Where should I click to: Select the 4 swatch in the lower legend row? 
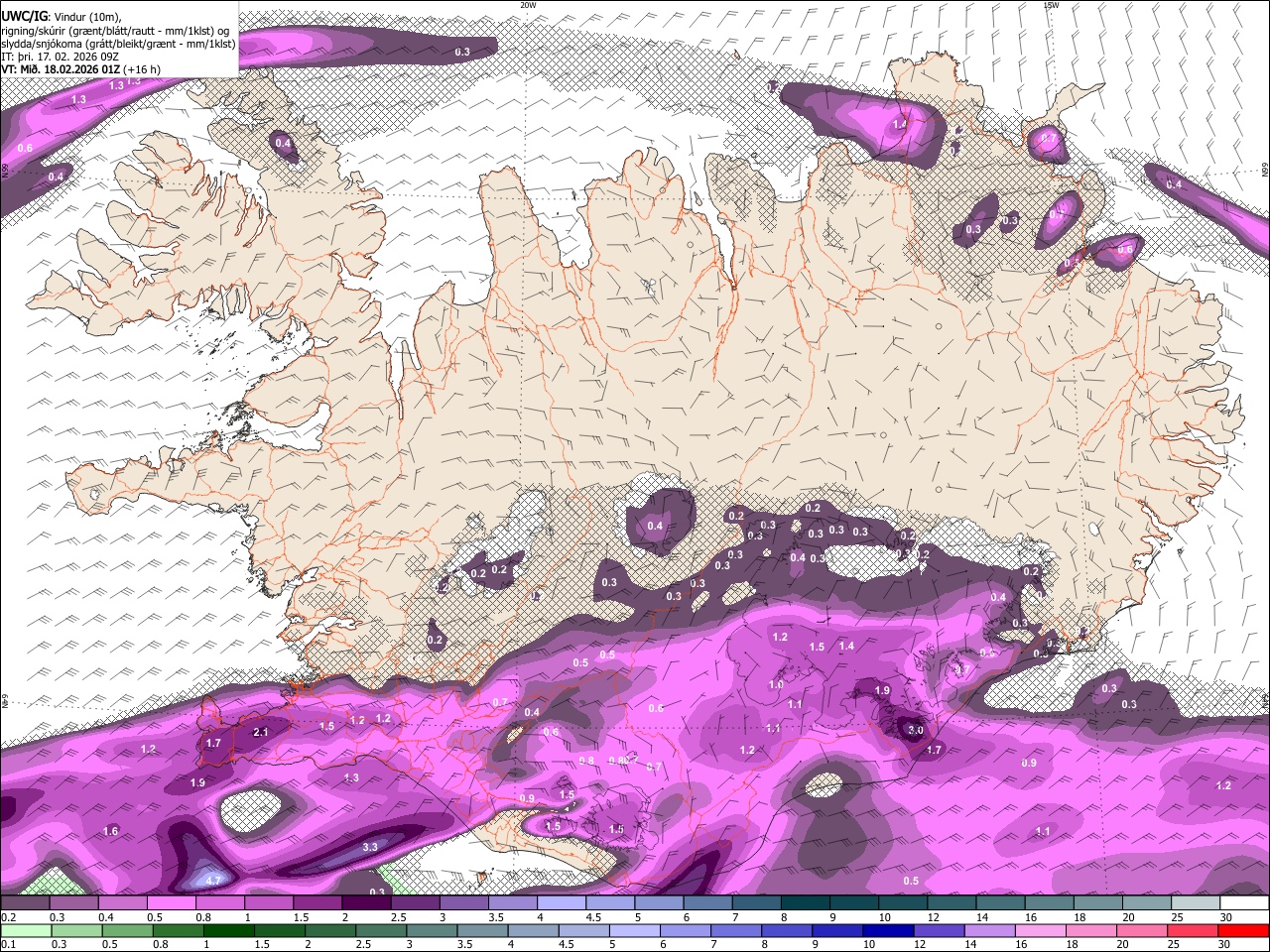coord(533,930)
